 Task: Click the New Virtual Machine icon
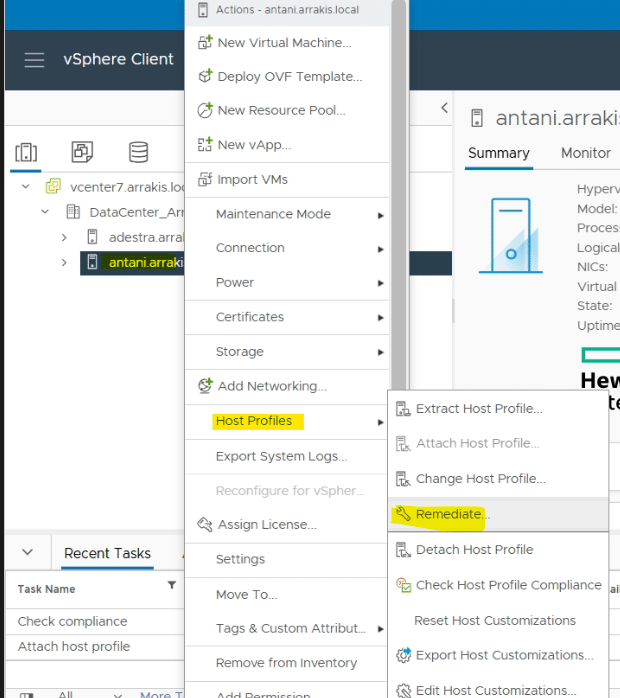205,42
